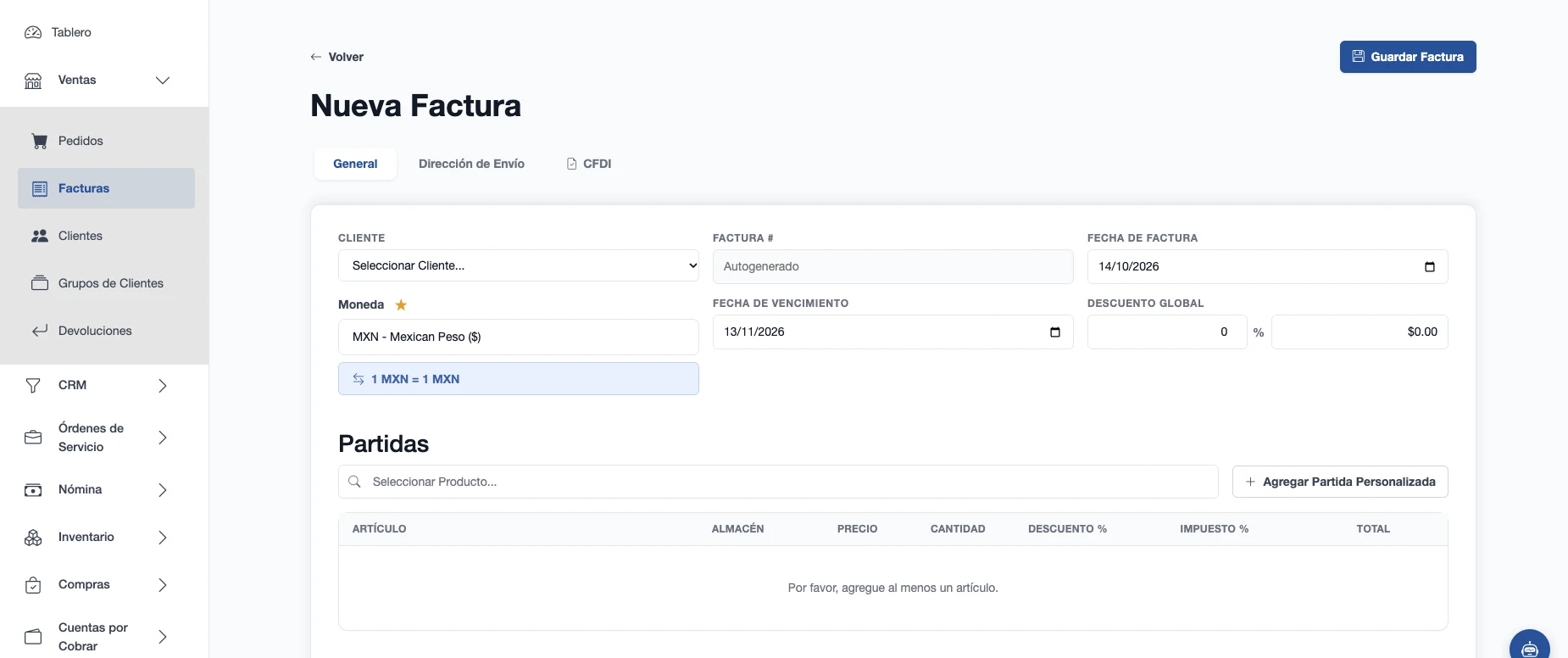Expand the Compras submenu chevron

(x=163, y=585)
